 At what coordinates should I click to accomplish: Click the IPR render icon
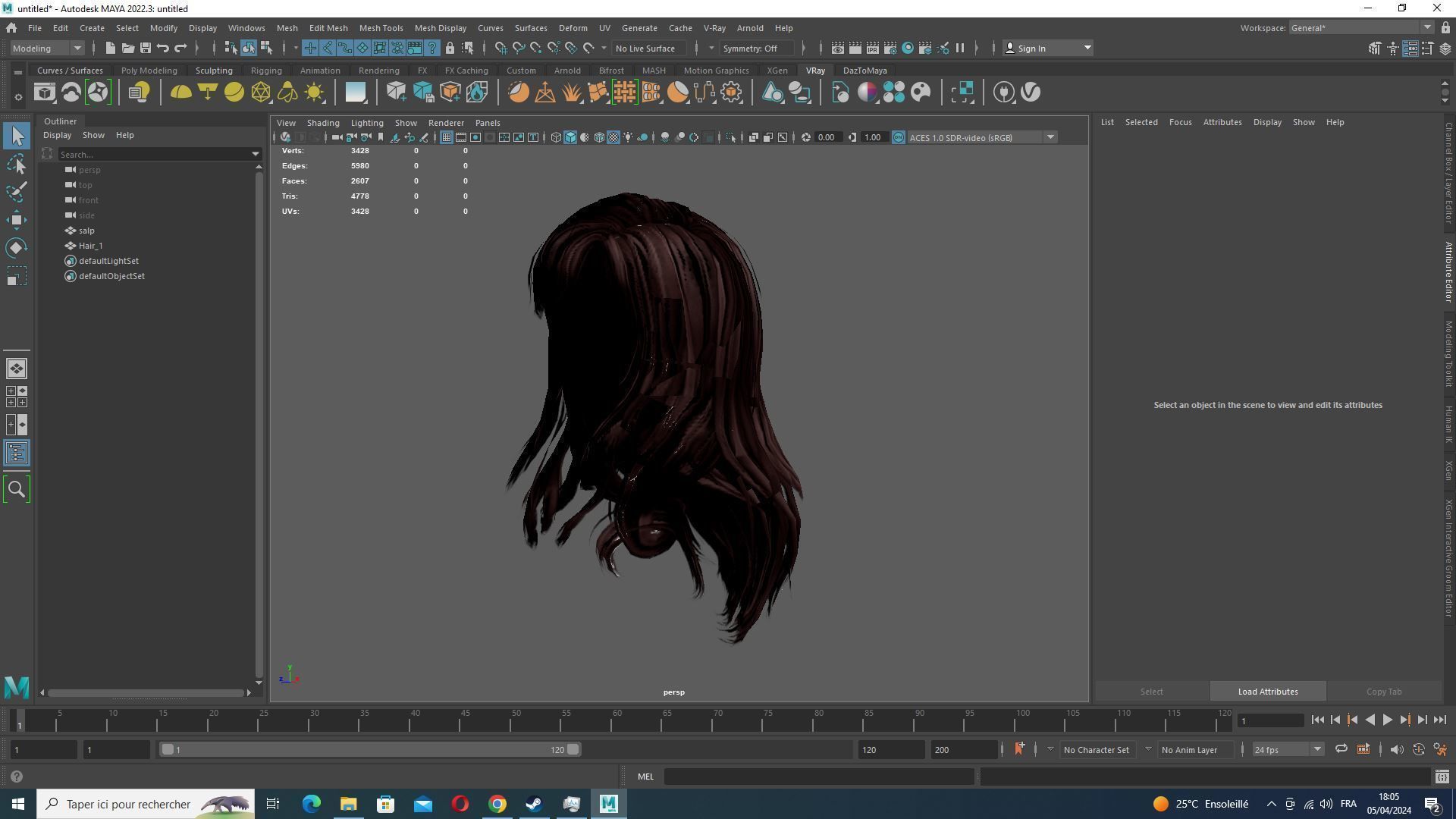[872, 48]
